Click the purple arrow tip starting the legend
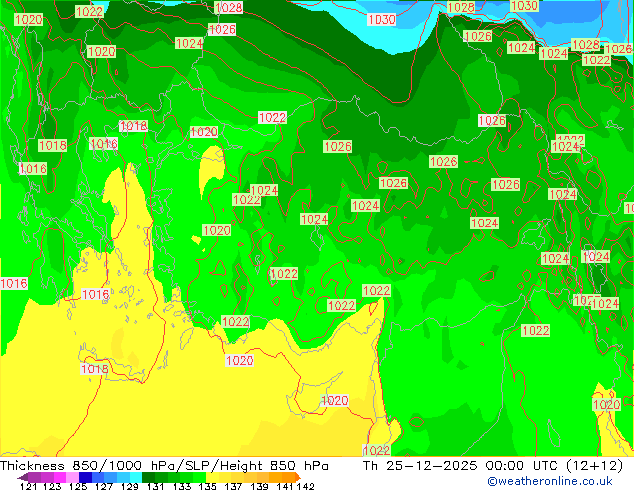 pyautogui.click(x=22, y=477)
